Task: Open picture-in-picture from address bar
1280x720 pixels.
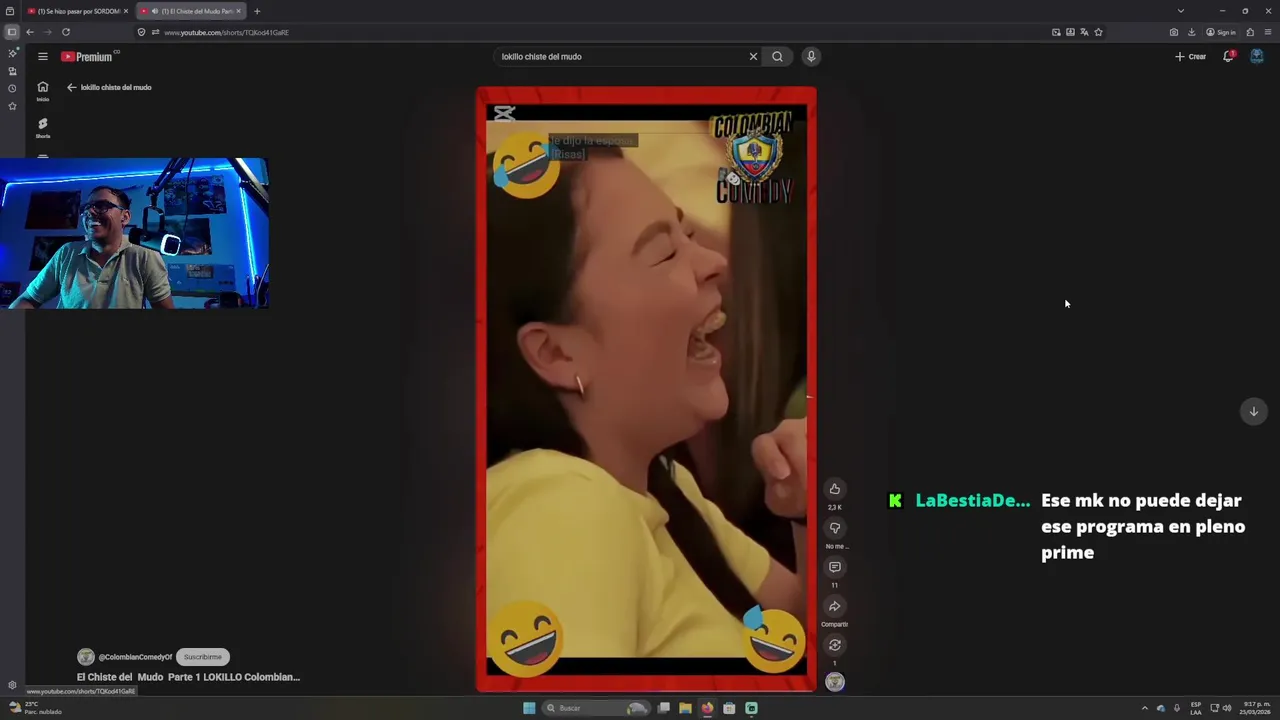Action: pyautogui.click(x=1056, y=32)
